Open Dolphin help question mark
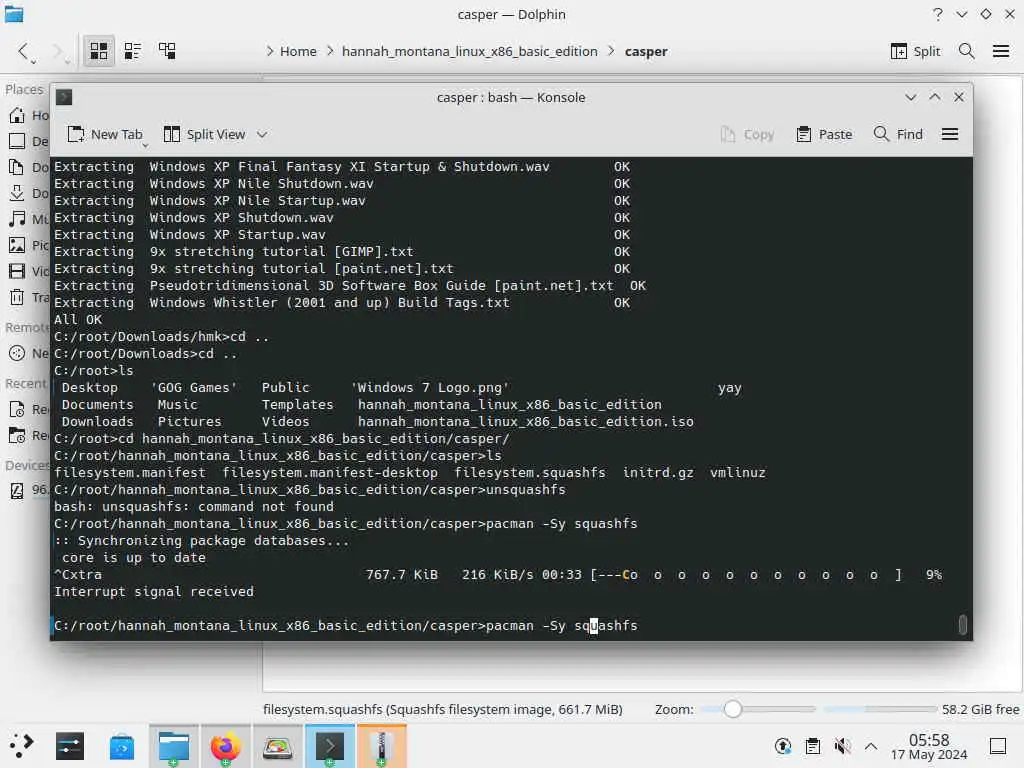 click(x=938, y=14)
